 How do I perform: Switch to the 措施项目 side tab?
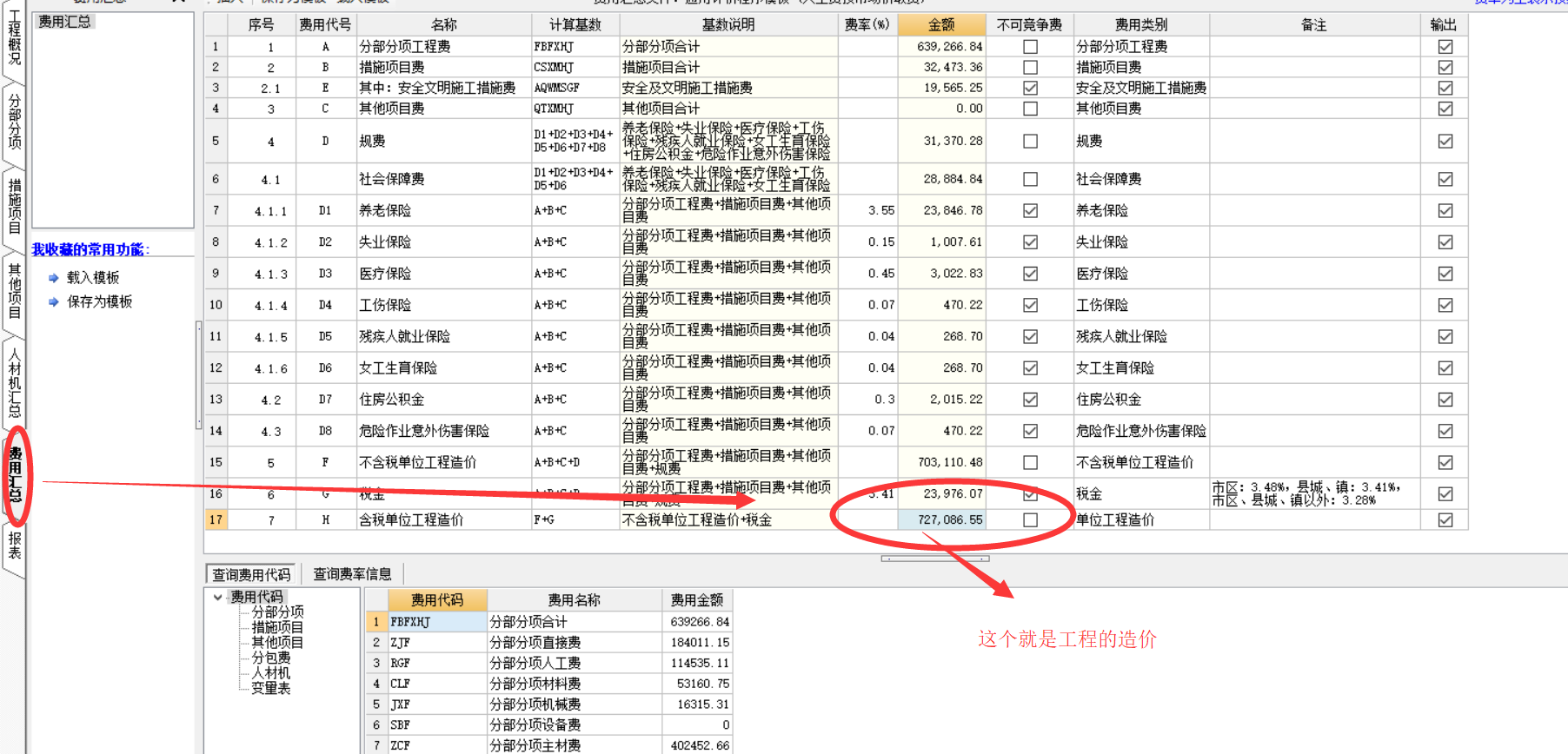14,207
